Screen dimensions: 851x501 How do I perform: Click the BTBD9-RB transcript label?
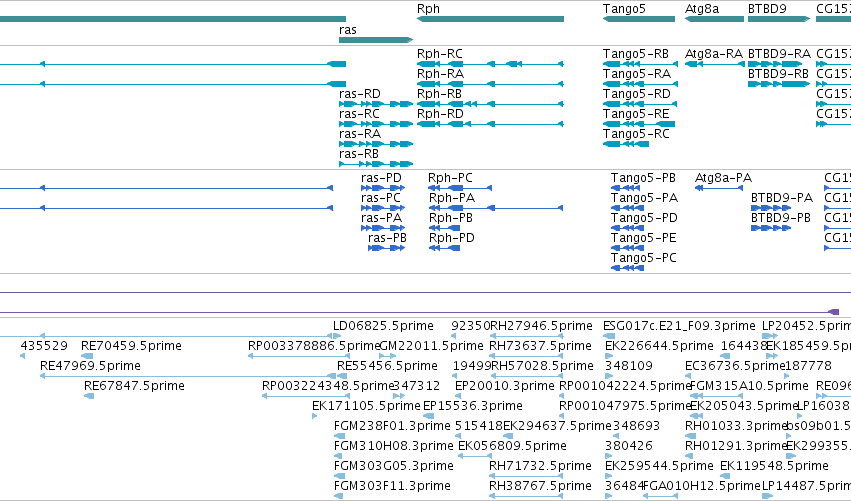778,74
